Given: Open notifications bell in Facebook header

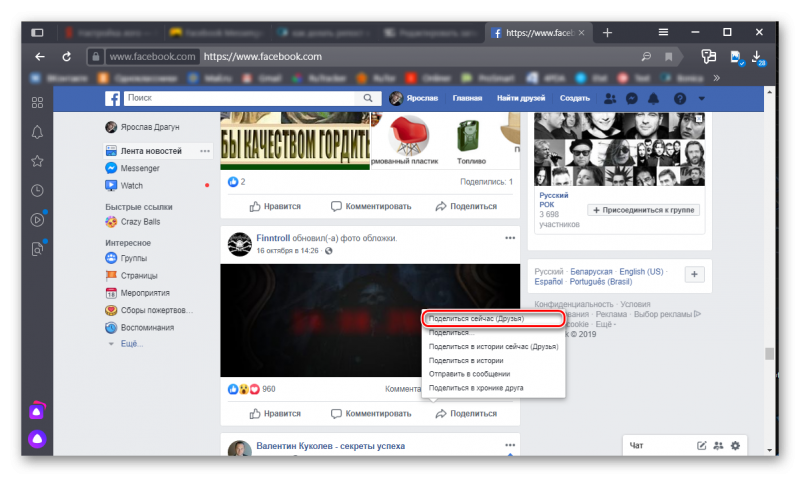Looking at the screenshot, I should 654,98.
